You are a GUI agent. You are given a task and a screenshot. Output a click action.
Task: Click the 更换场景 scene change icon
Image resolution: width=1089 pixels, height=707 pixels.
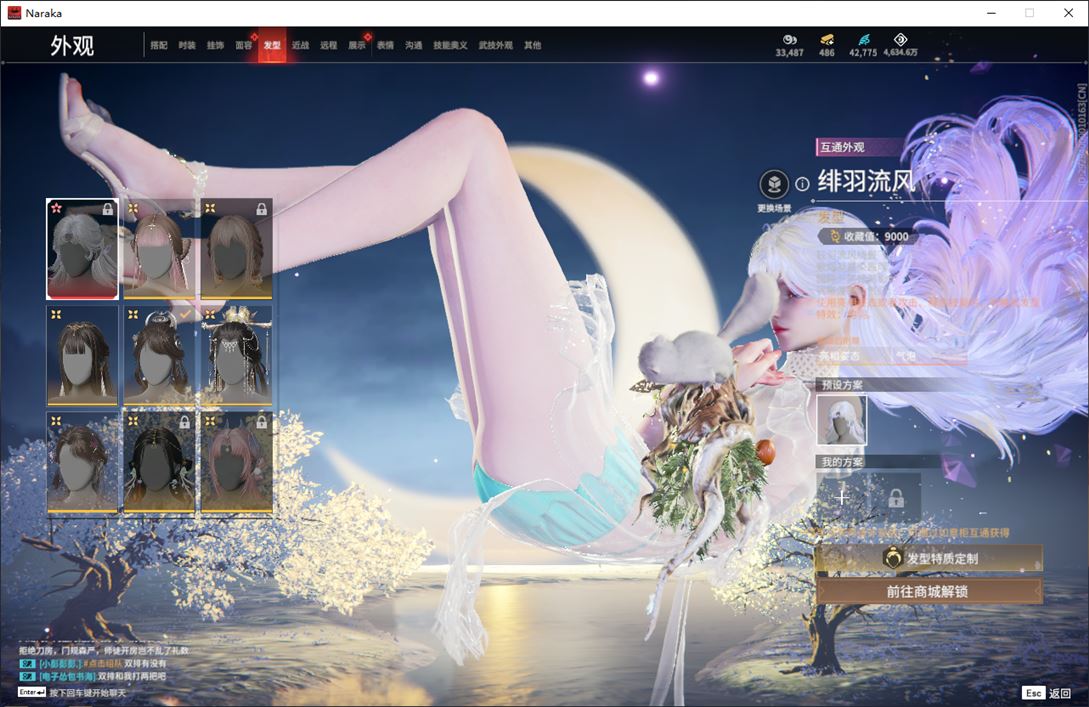pos(774,185)
